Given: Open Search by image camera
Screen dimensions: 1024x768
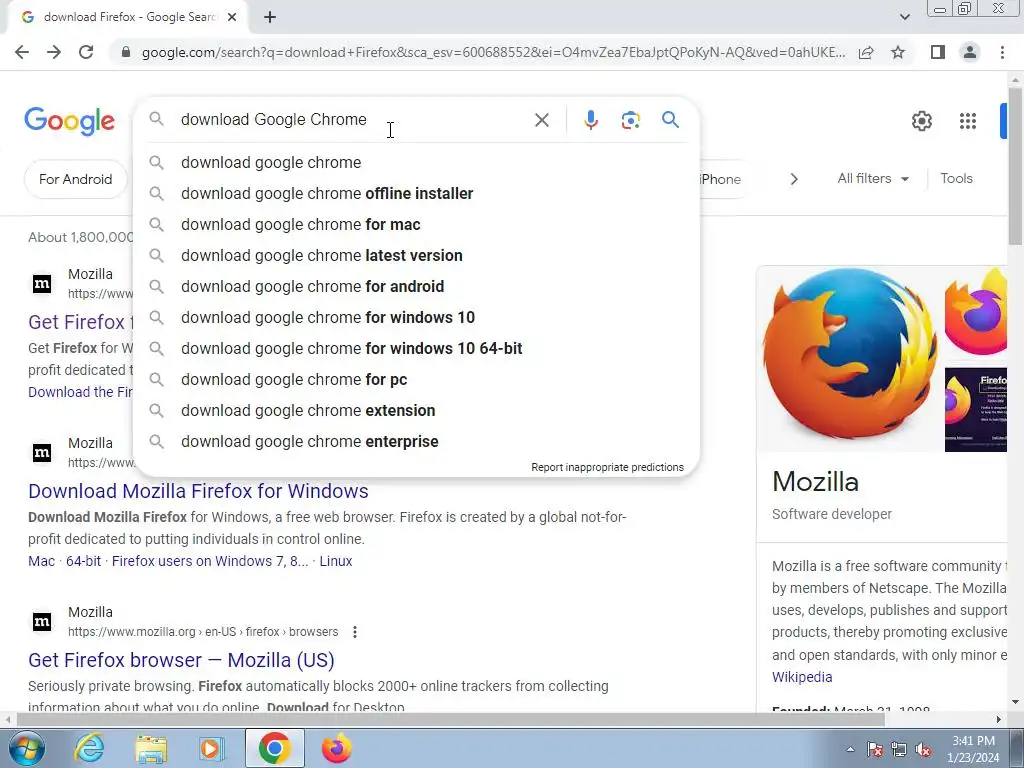Looking at the screenshot, I should 630,120.
